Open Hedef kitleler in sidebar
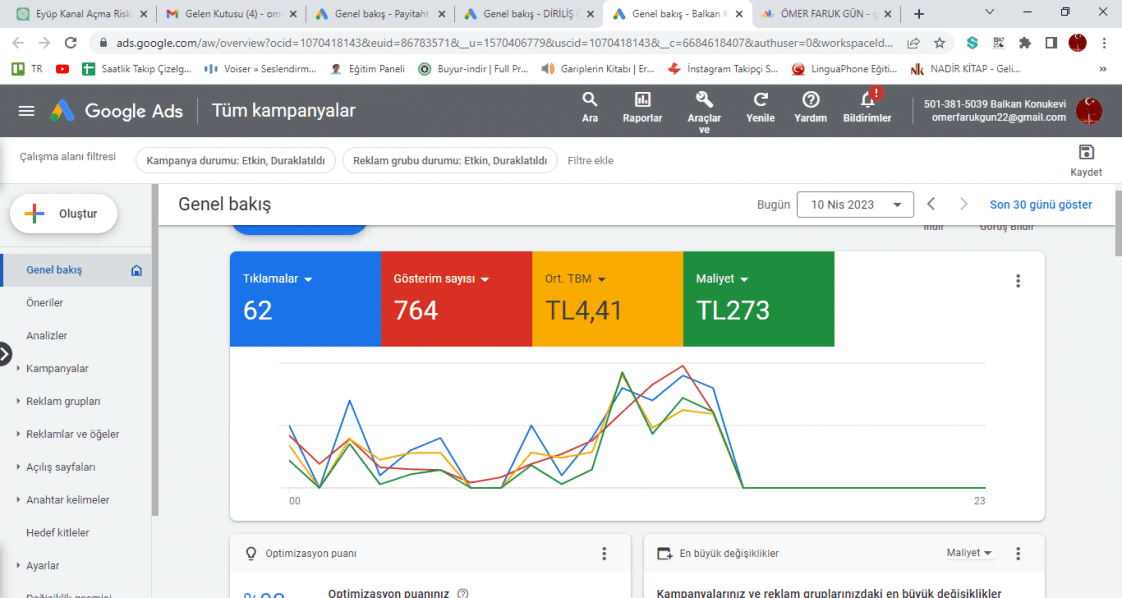Viewport: 1122px width, 598px height. pyautogui.click(x=58, y=533)
